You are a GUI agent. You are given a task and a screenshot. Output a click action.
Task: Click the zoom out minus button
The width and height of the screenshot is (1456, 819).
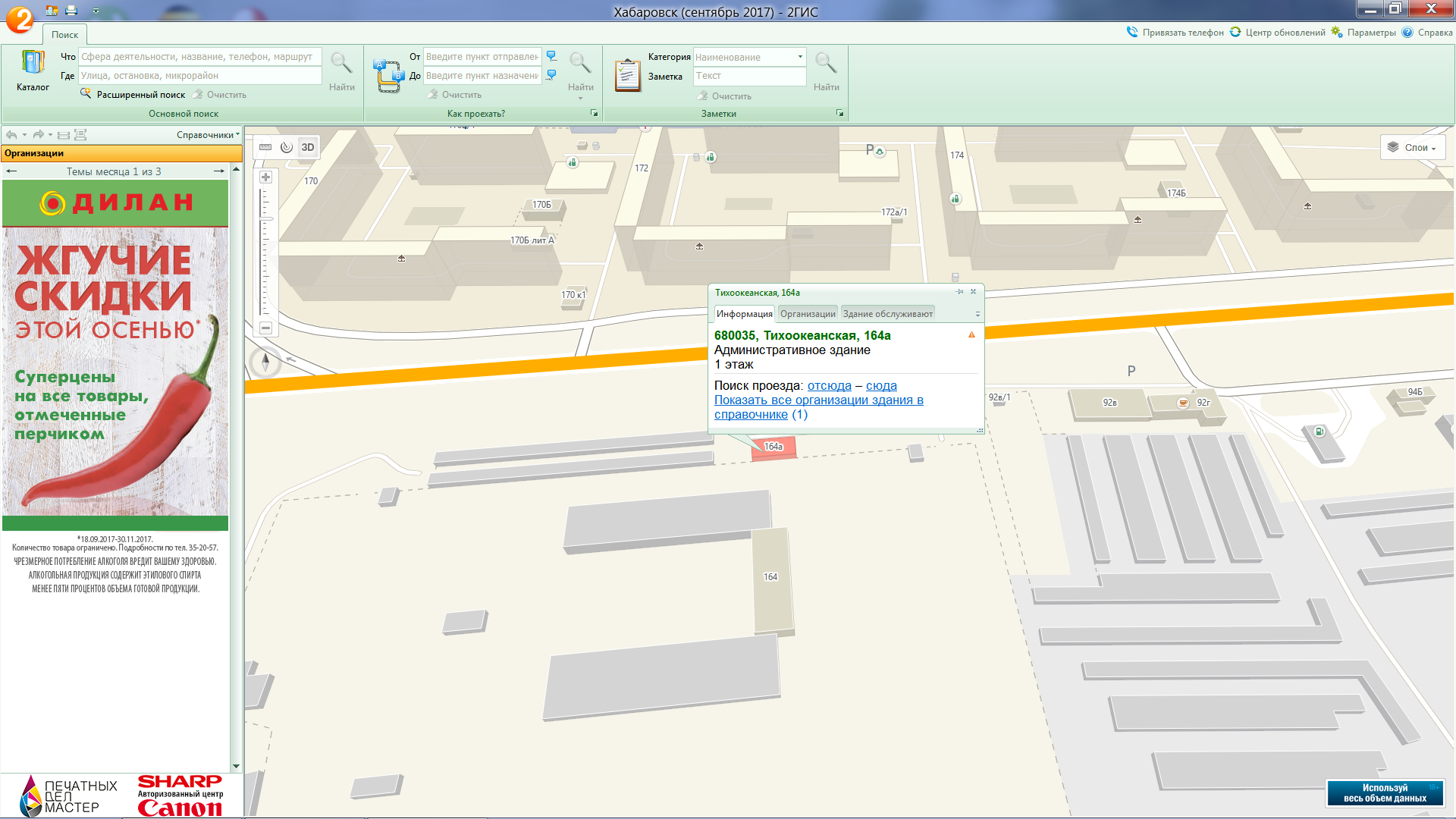click(265, 328)
